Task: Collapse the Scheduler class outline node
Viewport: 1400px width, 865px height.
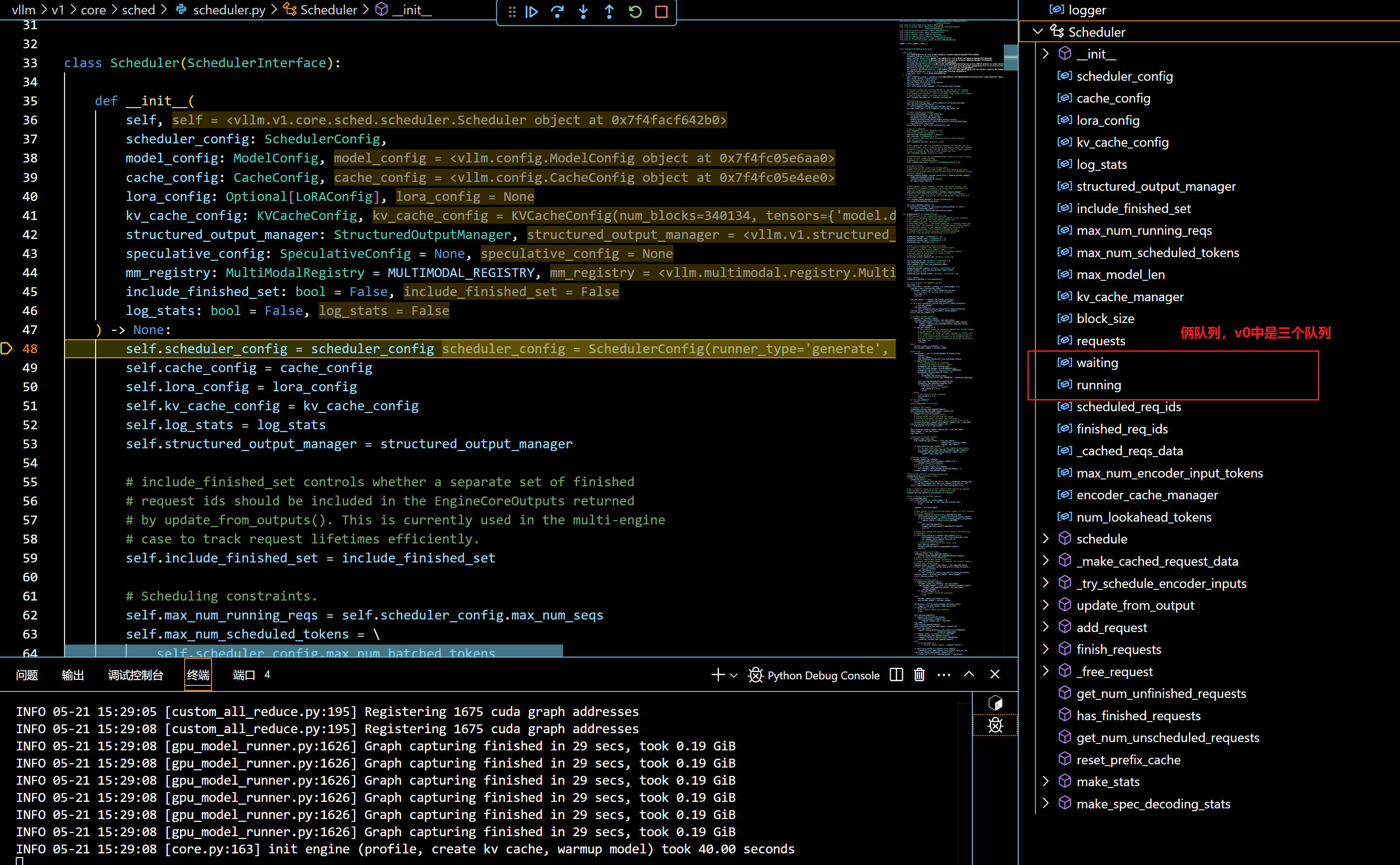Action: [x=1038, y=32]
